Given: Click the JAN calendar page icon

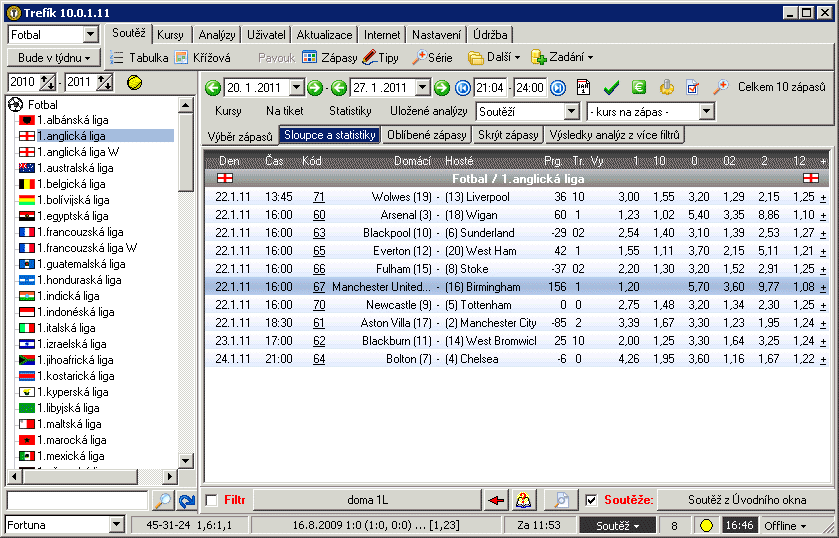Looking at the screenshot, I should 583,87.
